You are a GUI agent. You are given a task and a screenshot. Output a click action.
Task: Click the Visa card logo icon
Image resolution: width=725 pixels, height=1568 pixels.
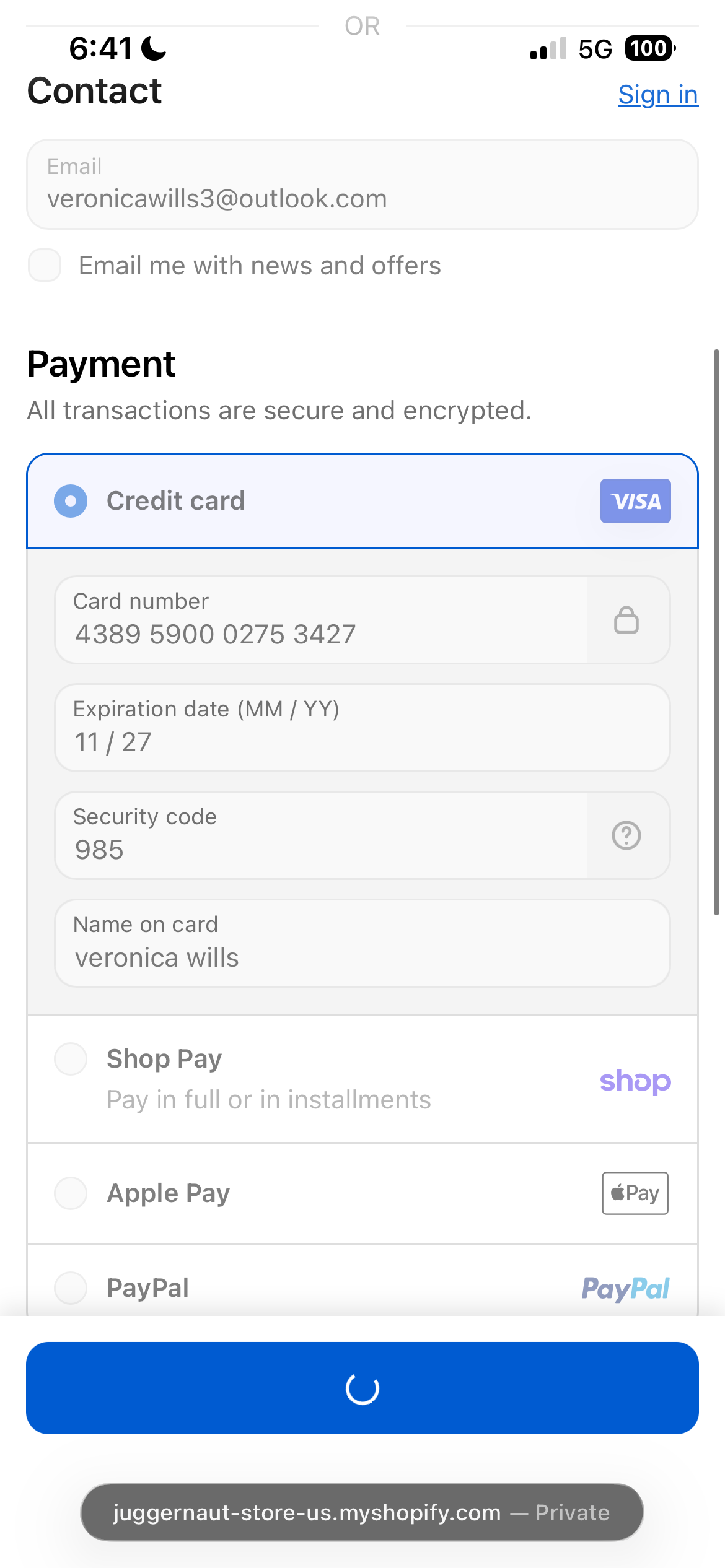635,501
